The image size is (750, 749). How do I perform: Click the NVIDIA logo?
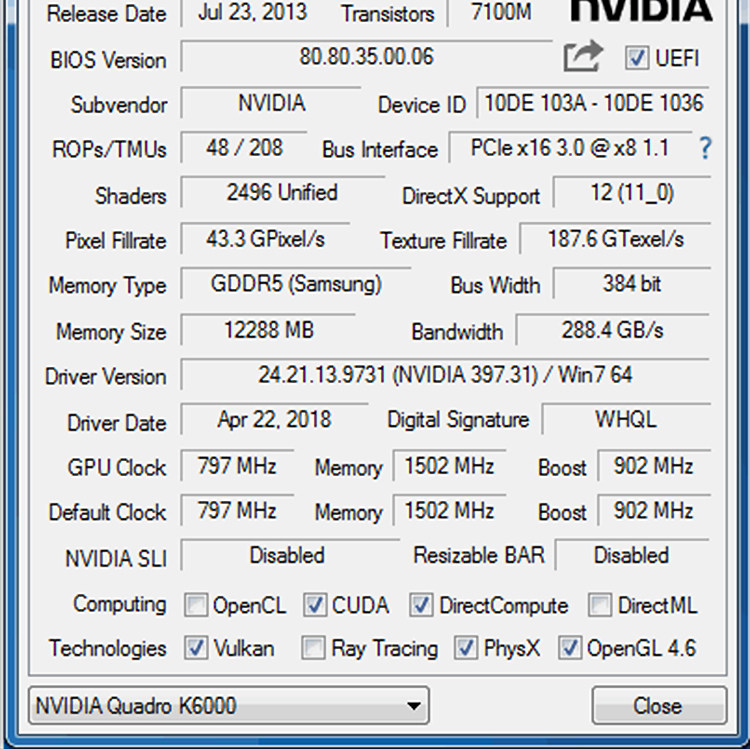coord(641,10)
